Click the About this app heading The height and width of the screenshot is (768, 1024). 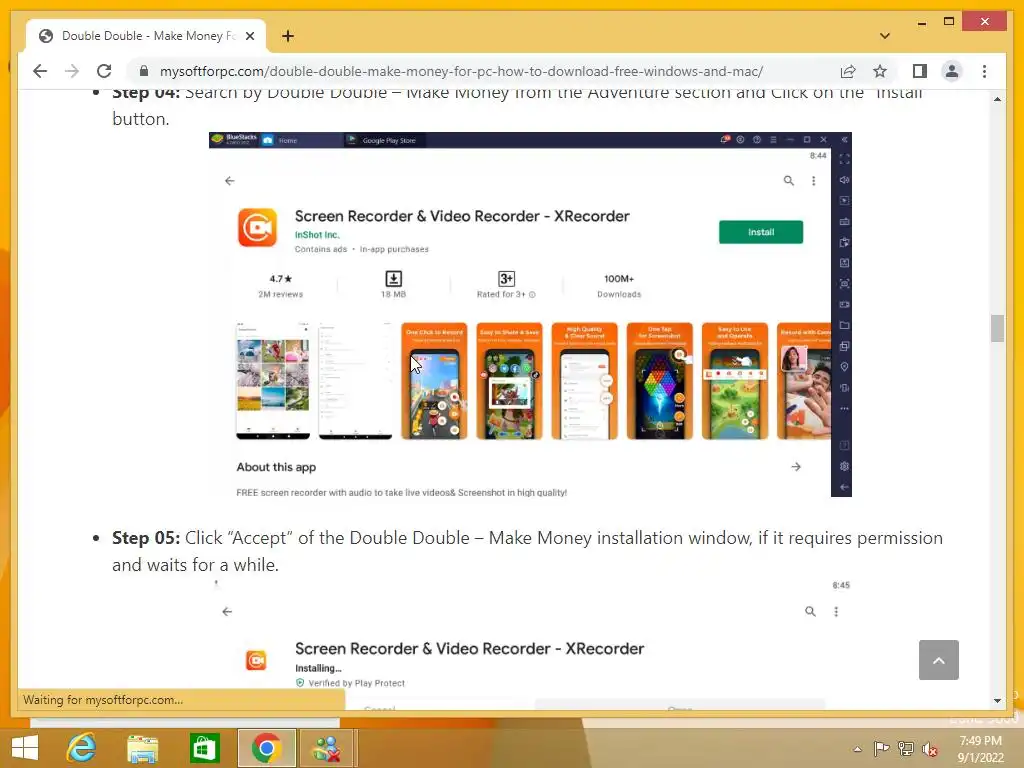[x=276, y=467]
